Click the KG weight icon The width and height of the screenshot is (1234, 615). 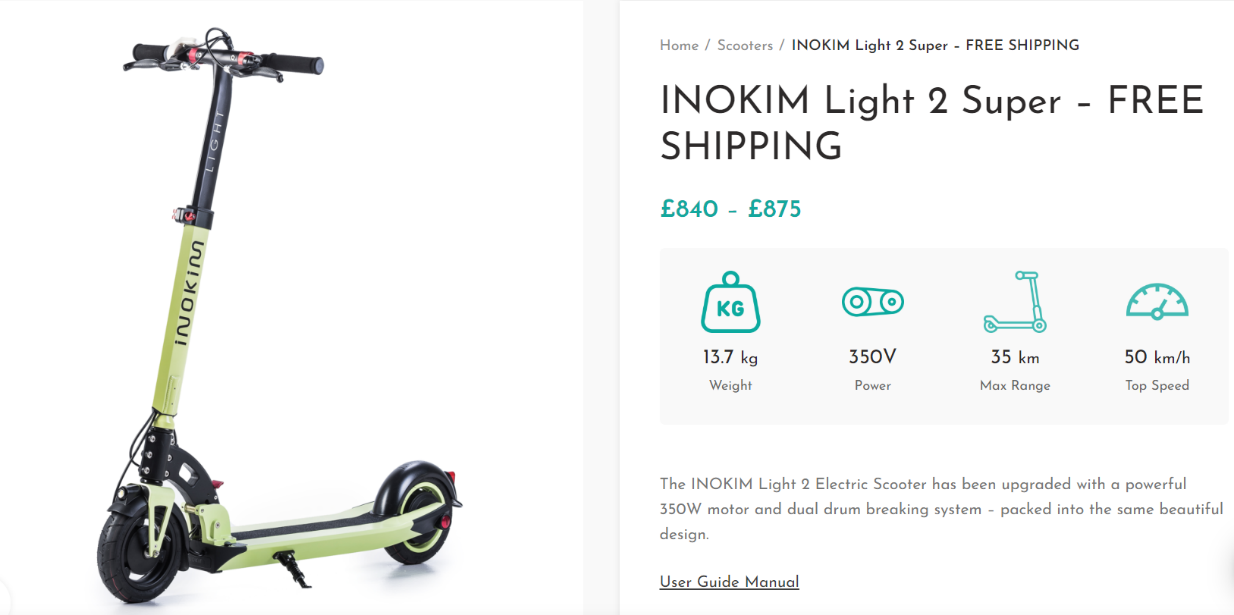730,302
